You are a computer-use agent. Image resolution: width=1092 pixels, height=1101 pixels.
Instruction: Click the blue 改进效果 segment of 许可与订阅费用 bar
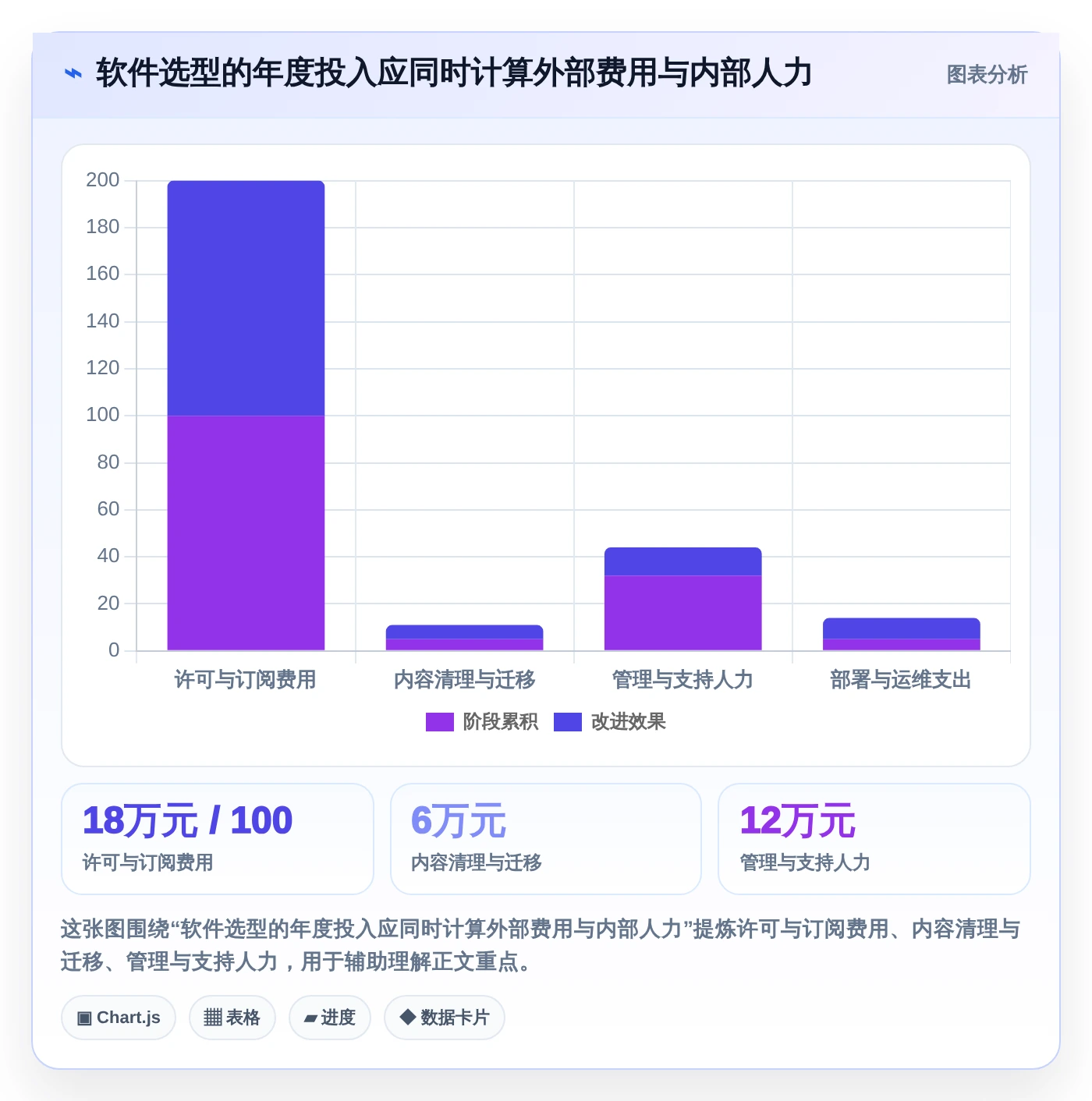[x=246, y=298]
